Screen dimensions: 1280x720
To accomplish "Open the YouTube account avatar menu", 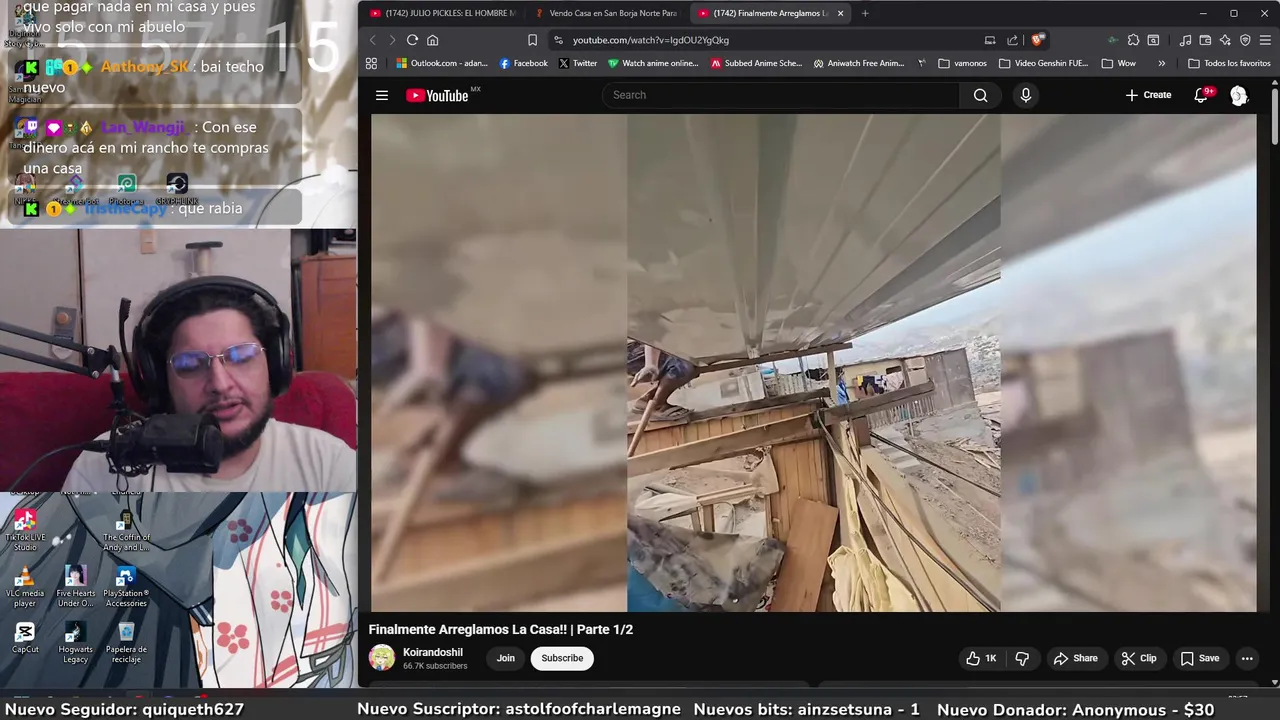I will [x=1239, y=95].
